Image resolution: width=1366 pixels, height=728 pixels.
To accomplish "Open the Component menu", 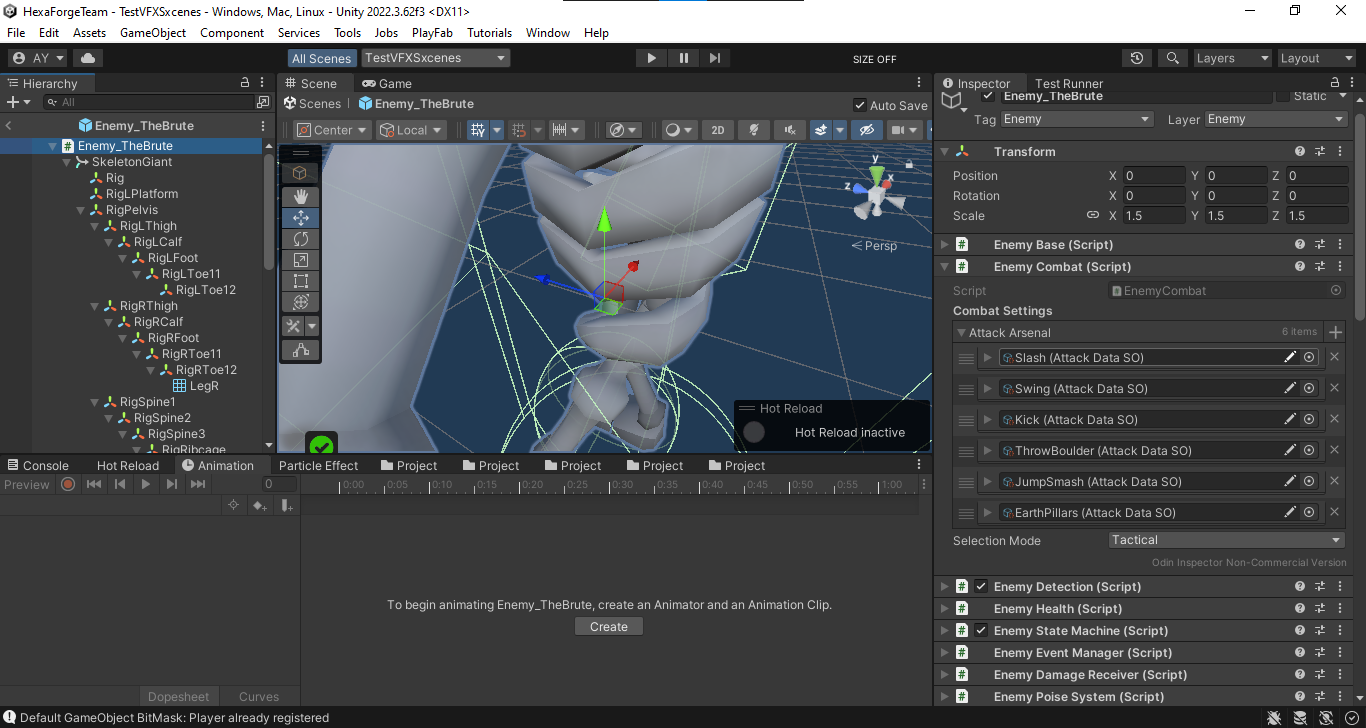I will 232,33.
